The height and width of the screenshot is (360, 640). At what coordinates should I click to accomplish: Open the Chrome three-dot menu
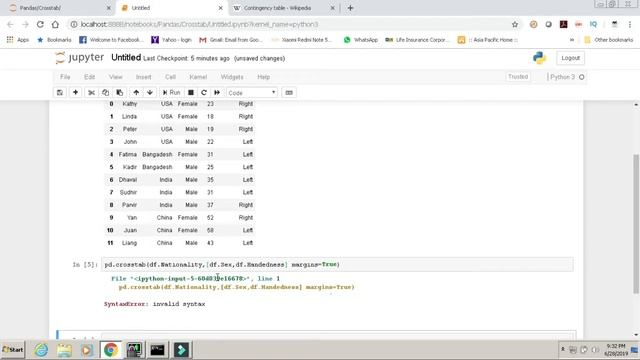click(630, 24)
